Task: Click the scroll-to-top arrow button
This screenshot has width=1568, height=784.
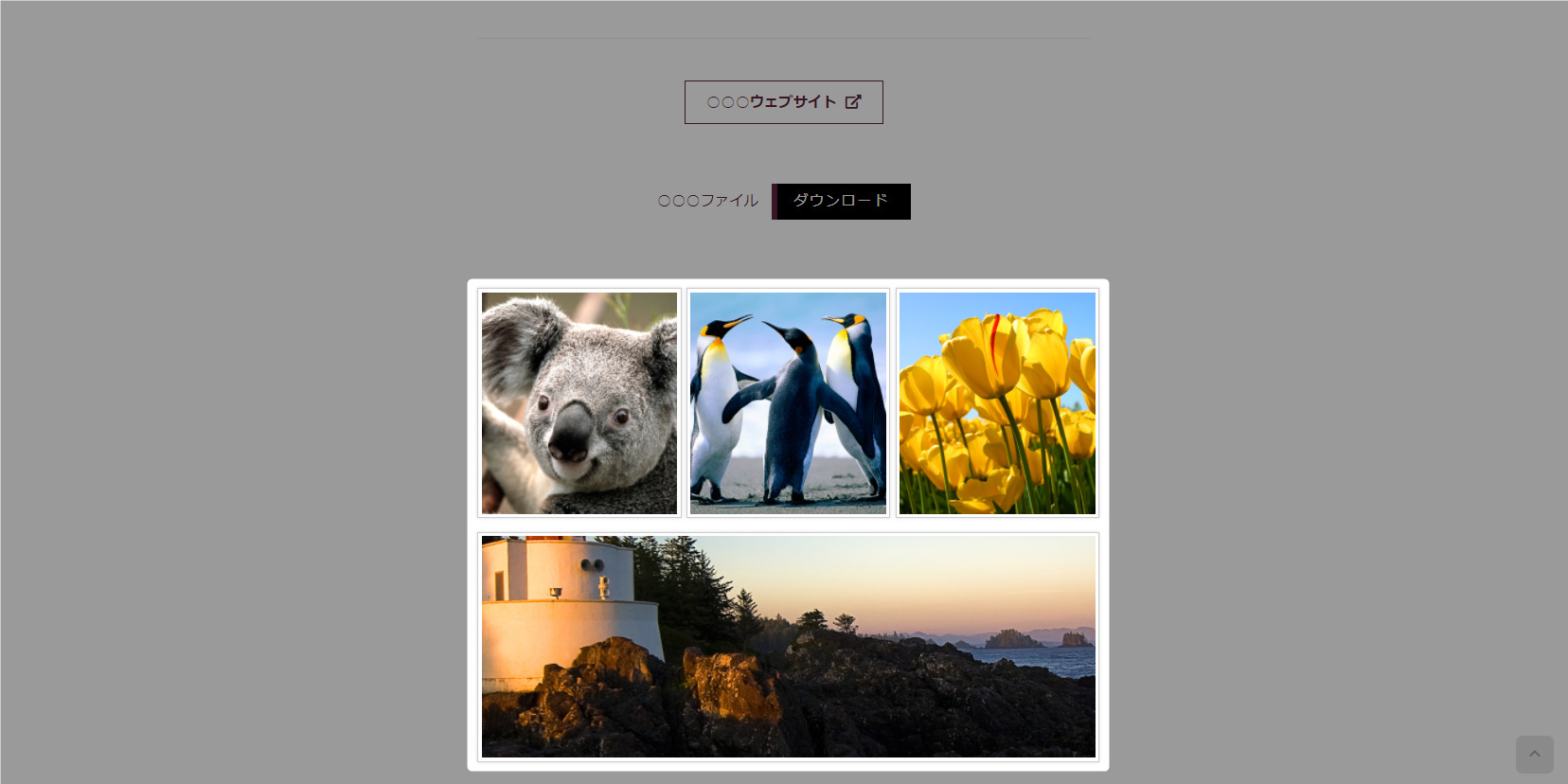Action: 1534,755
